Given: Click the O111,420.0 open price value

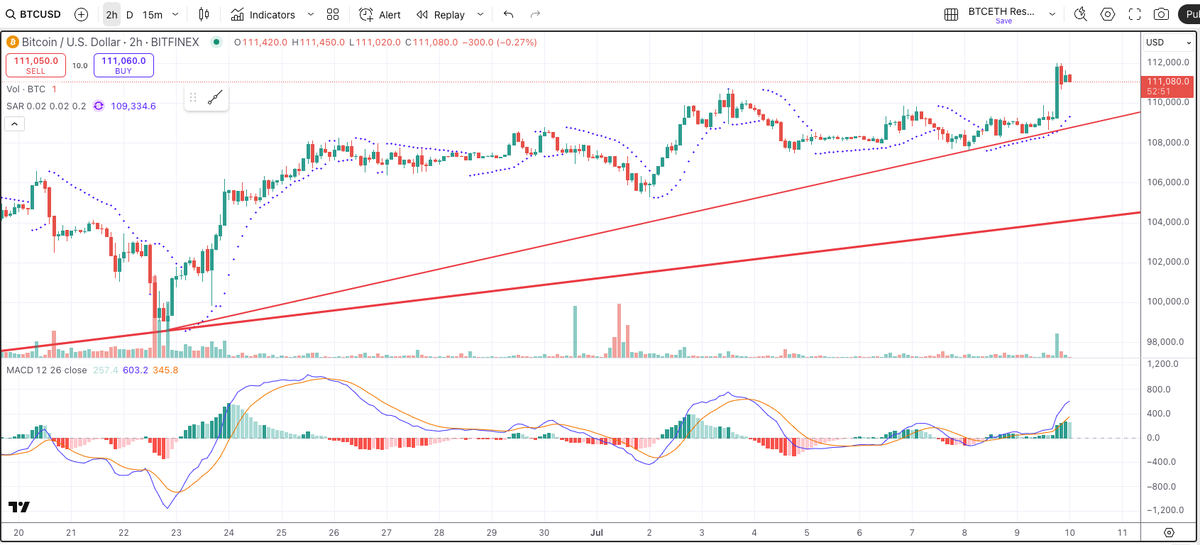Looking at the screenshot, I should point(261,43).
